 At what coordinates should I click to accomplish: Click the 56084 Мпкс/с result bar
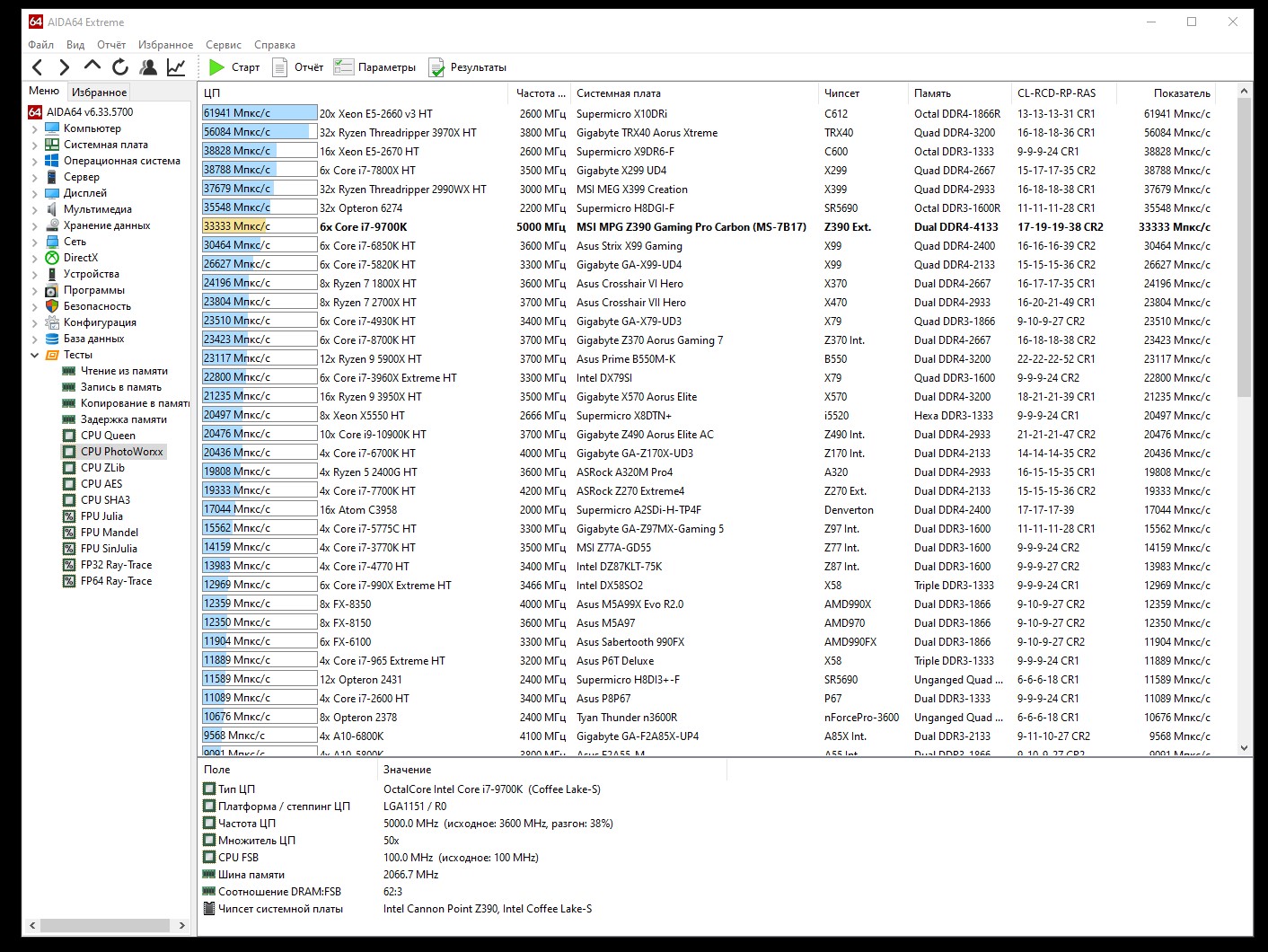tap(260, 132)
